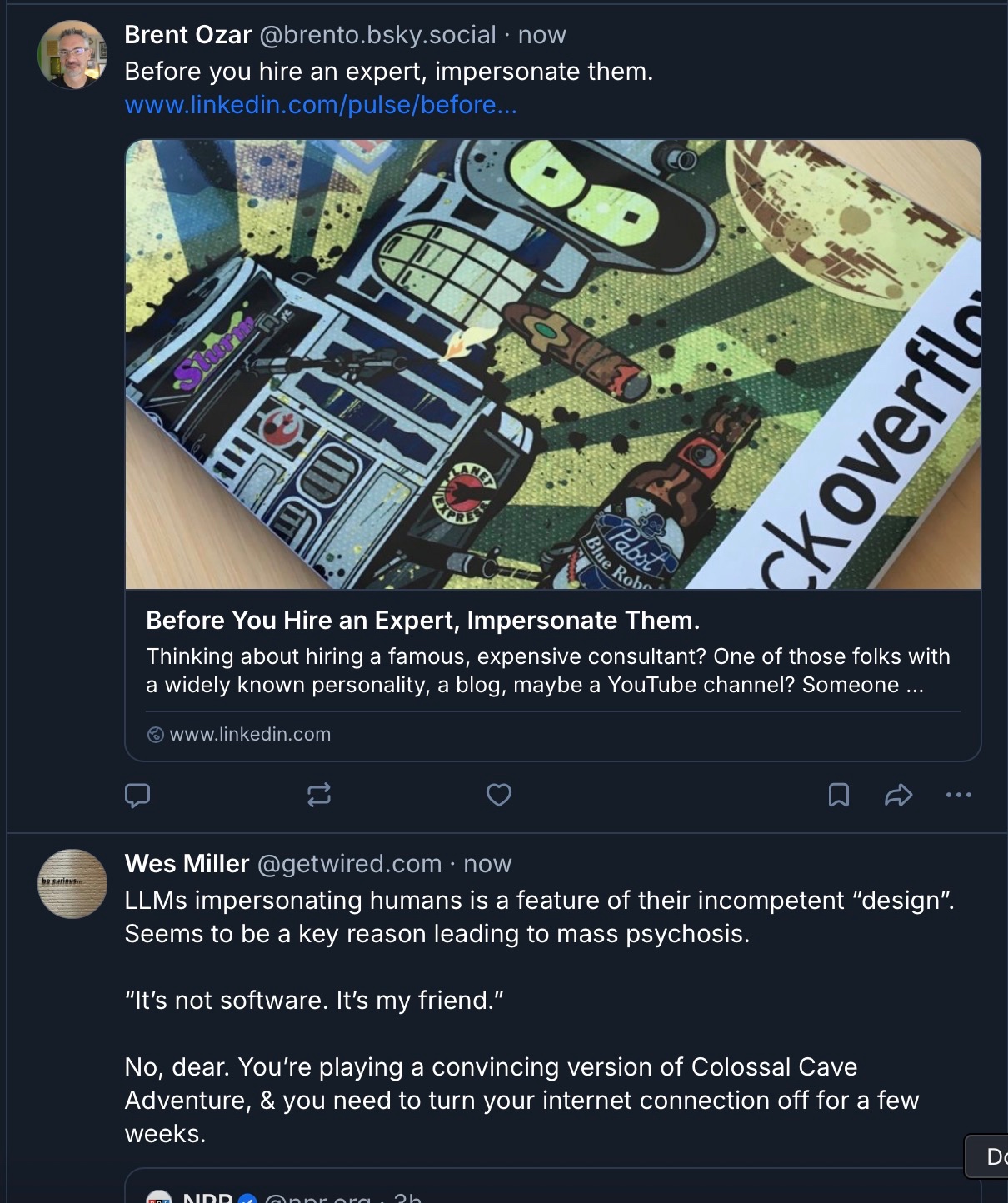1008x1203 pixels.
Task: Reply to Brent Ozar's post
Action: coord(137,796)
